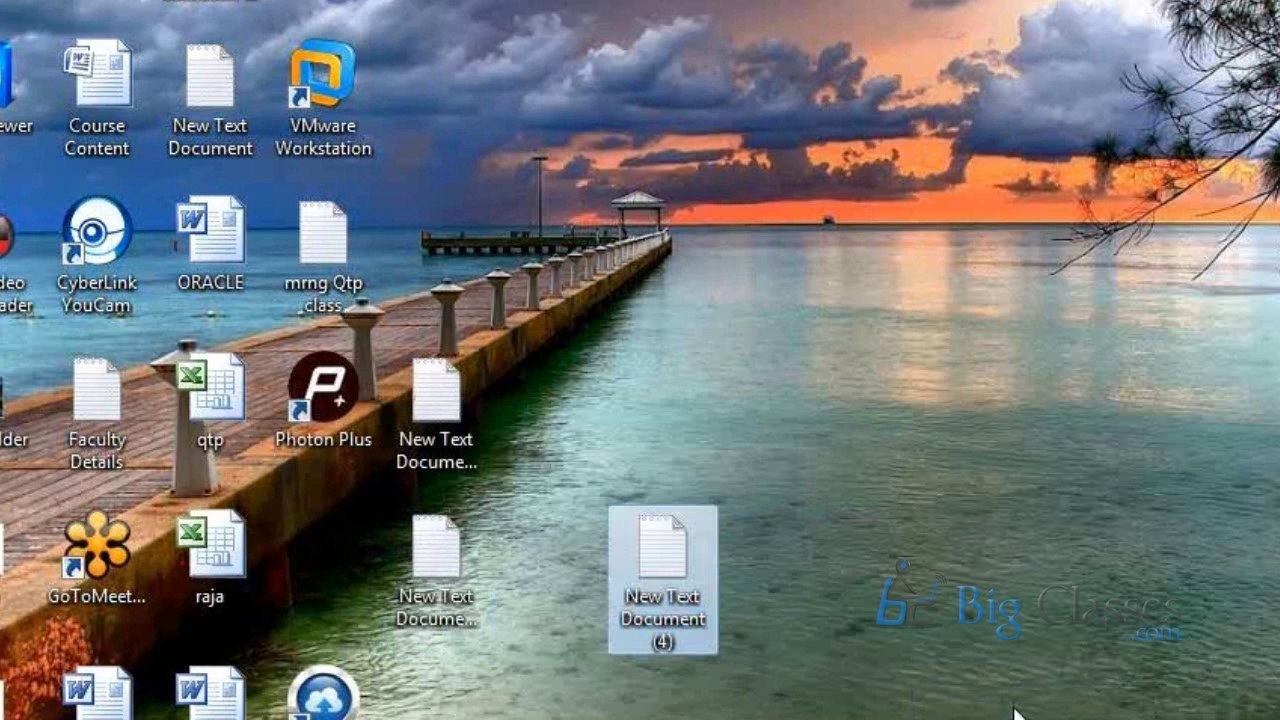Image resolution: width=1280 pixels, height=720 pixels.
Task: Open the GoToMeeting shortcut
Action: click(97, 546)
